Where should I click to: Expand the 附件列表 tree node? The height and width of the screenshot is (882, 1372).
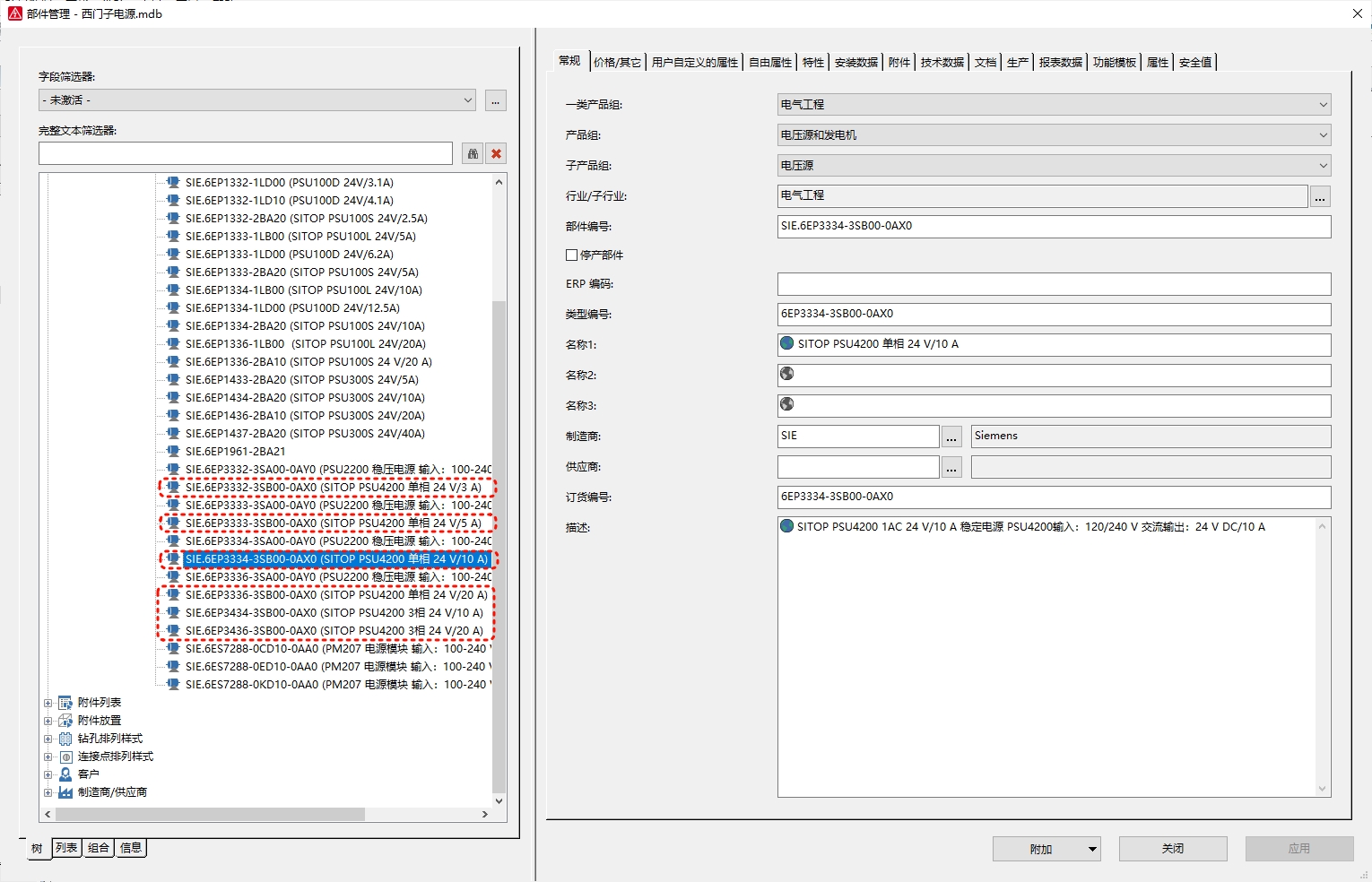coord(48,703)
